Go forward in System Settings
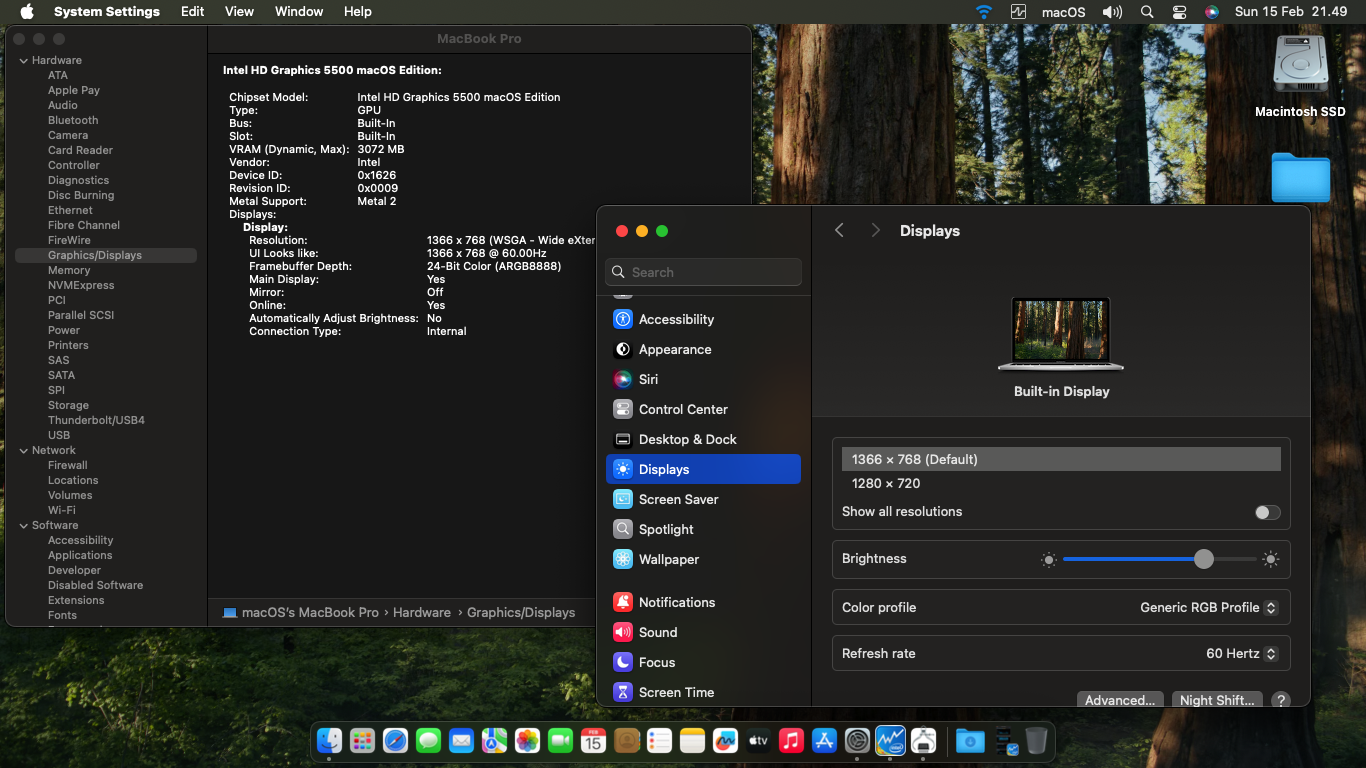This screenshot has width=1366, height=768. pyautogui.click(x=875, y=230)
